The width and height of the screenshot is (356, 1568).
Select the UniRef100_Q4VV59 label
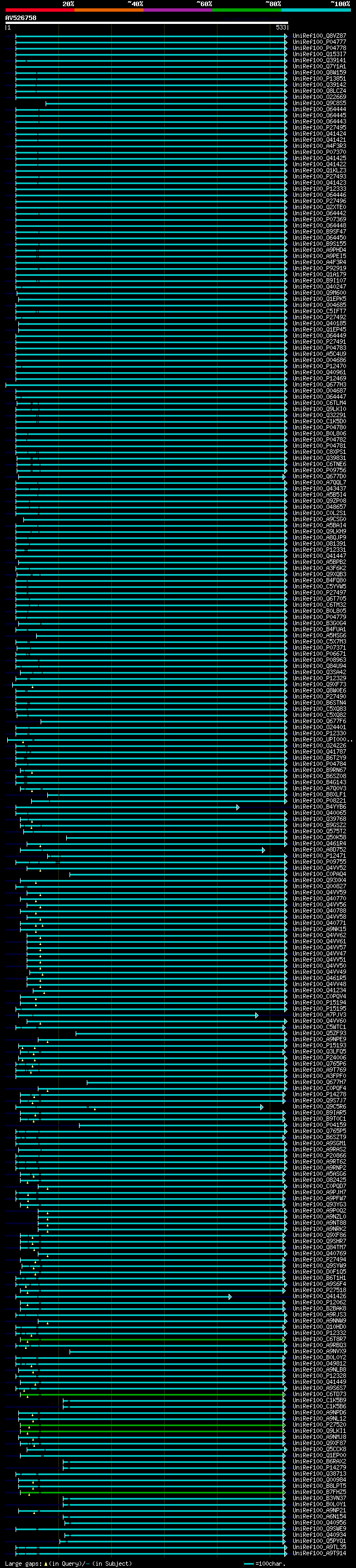coord(319,892)
